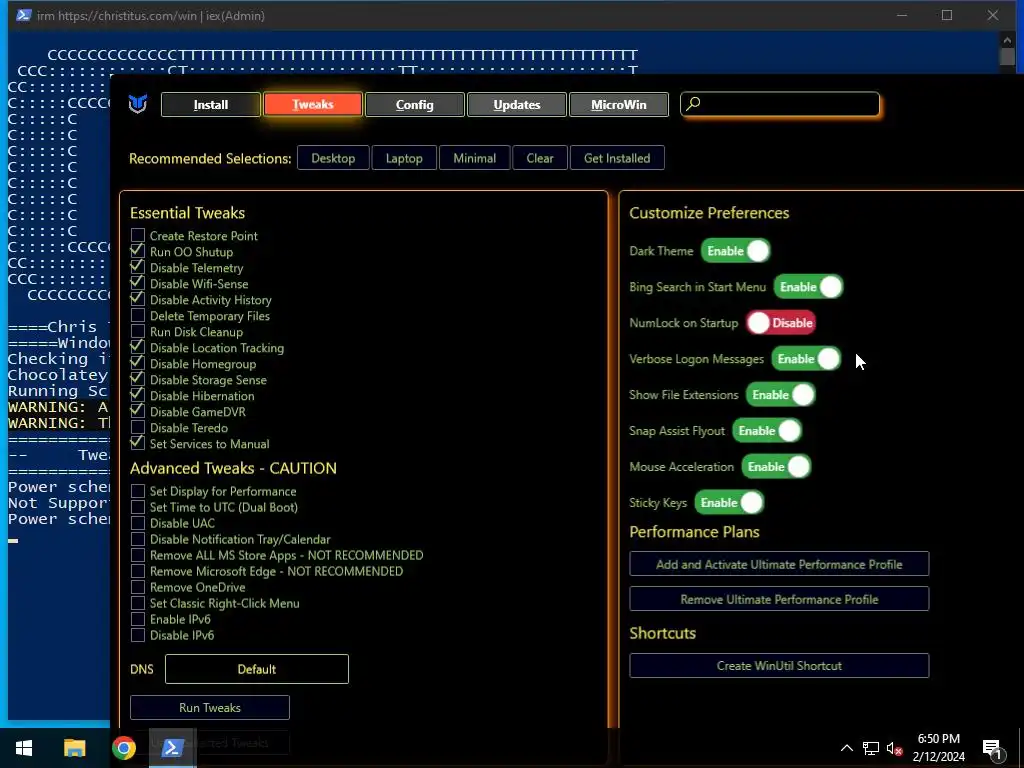Image resolution: width=1024 pixels, height=768 pixels.
Task: Check Disable IPv6
Action: click(x=138, y=635)
